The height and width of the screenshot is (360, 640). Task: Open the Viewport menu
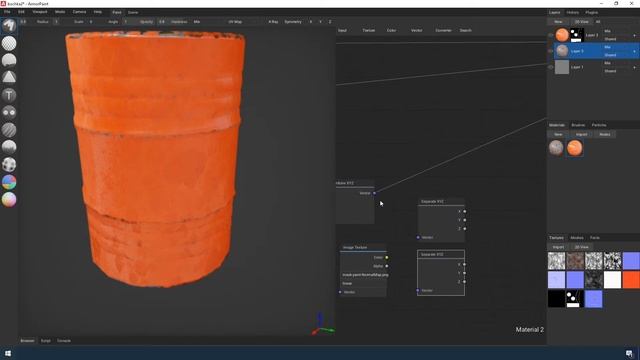(40, 12)
